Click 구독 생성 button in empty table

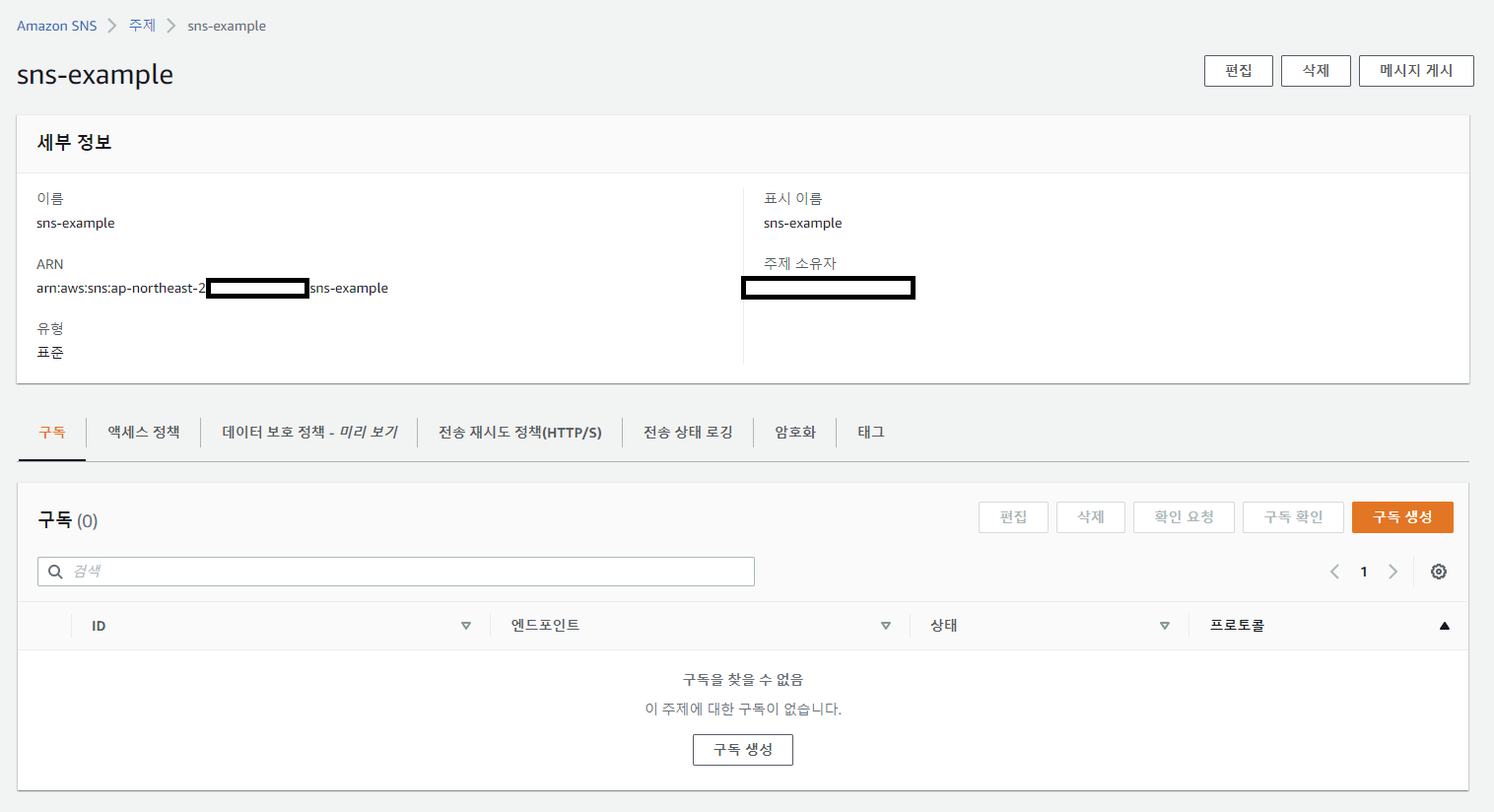pos(743,750)
